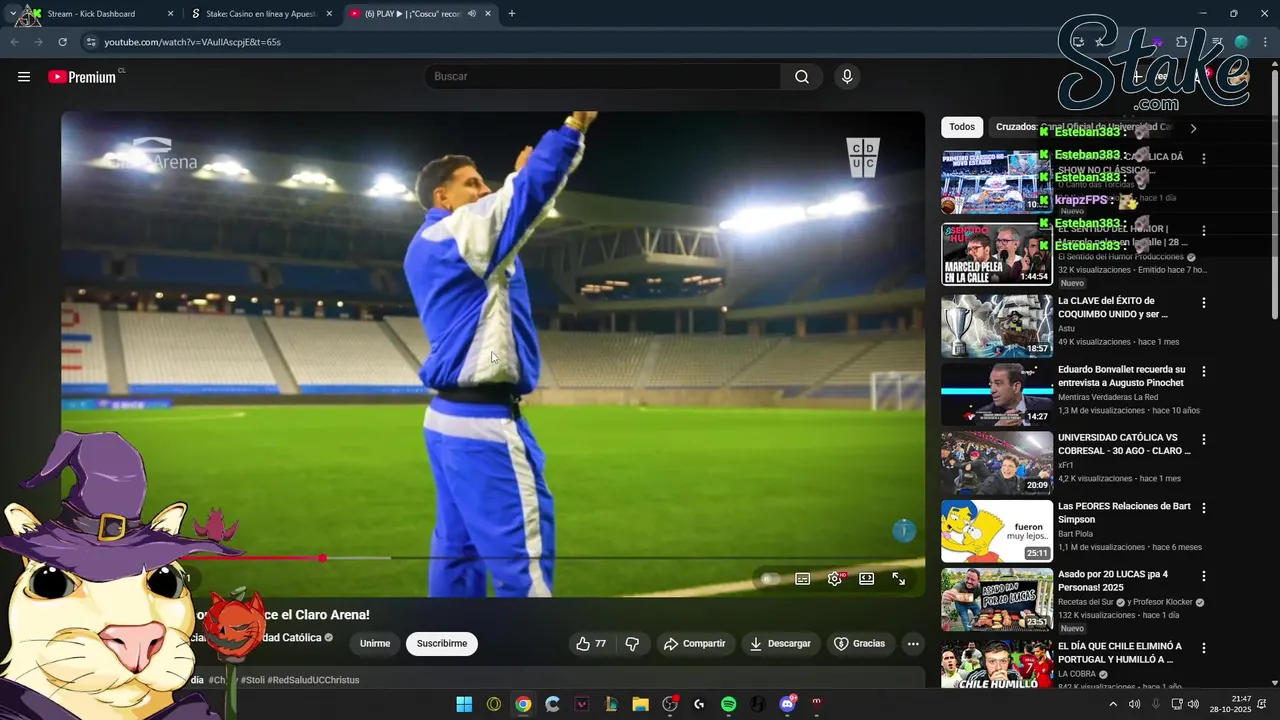Viewport: 1280px width, 720px height.
Task: Start voice search with the microphone icon
Action: (847, 77)
